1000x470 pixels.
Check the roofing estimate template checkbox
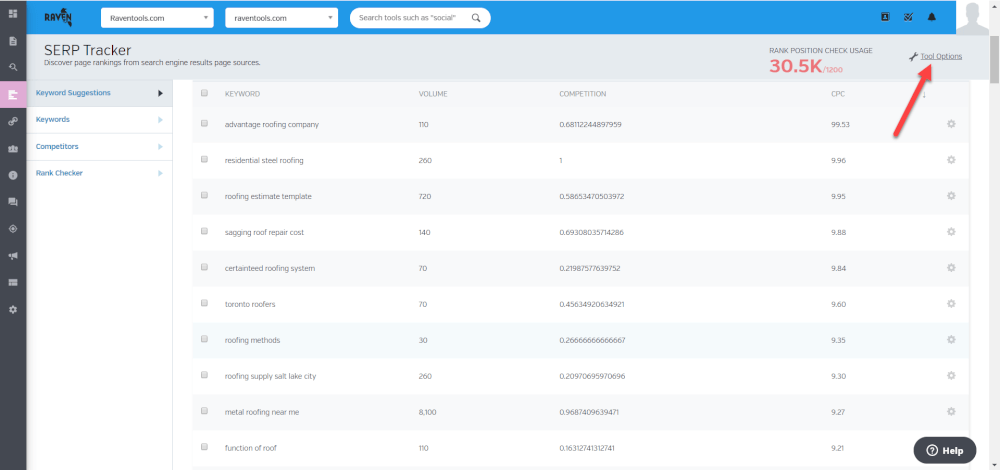pos(205,196)
